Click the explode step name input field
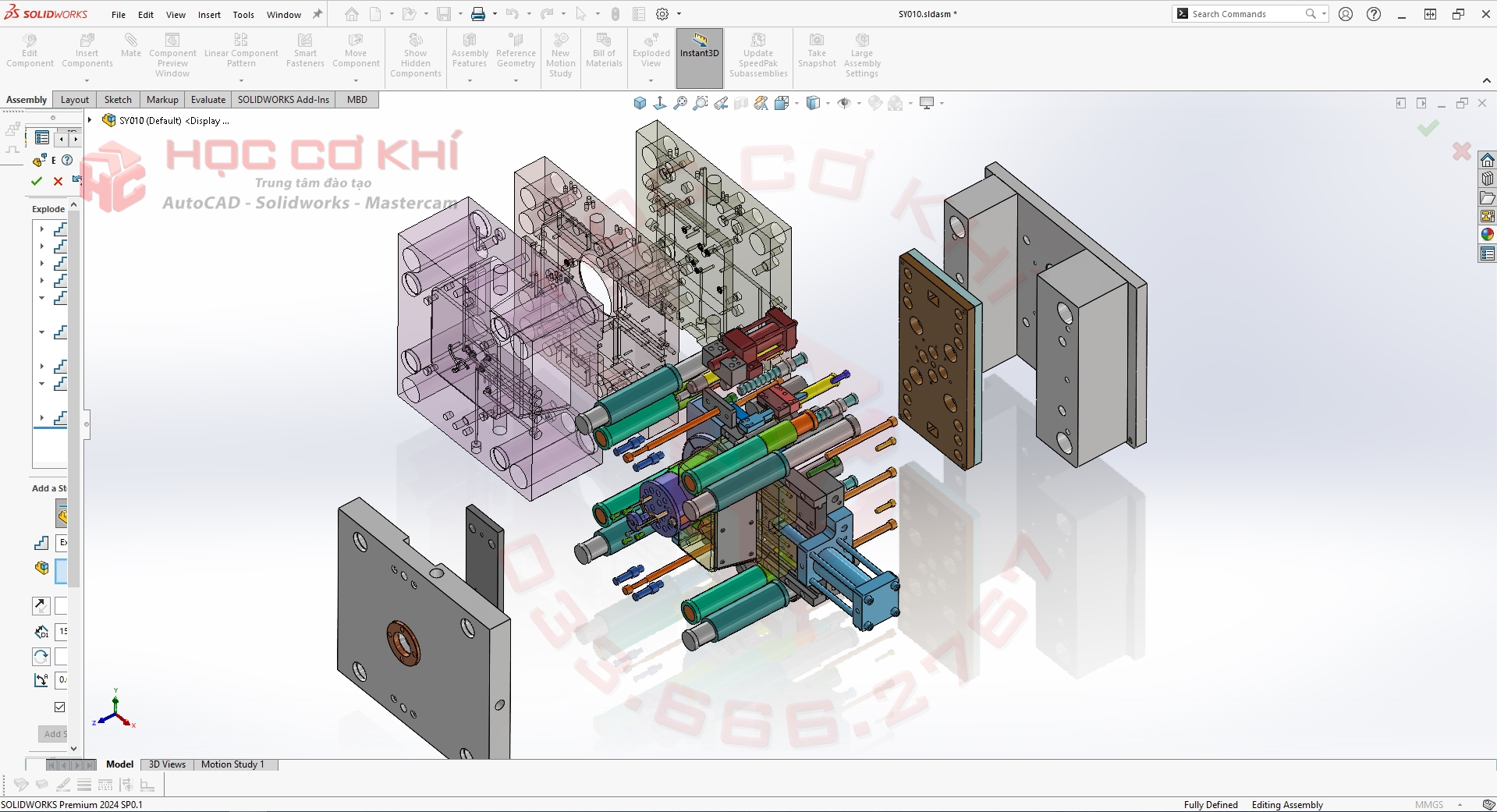 (x=62, y=542)
